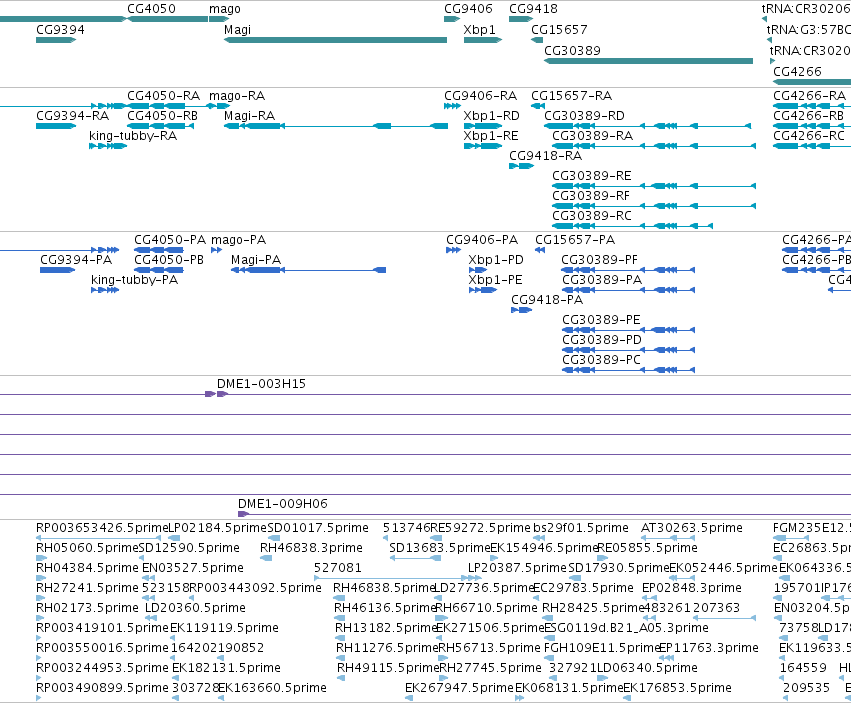
Task: Select the Xbp1-PD protein
Action: (x=478, y=270)
